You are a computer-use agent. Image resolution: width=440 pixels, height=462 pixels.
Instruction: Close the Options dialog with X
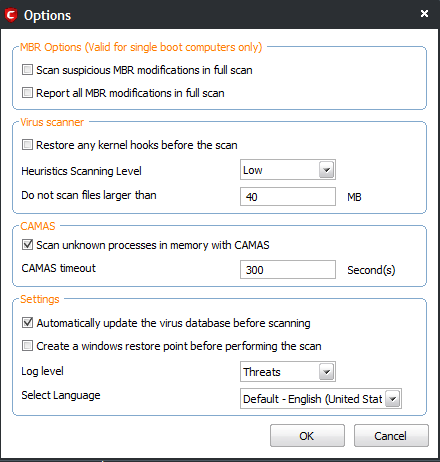424,14
